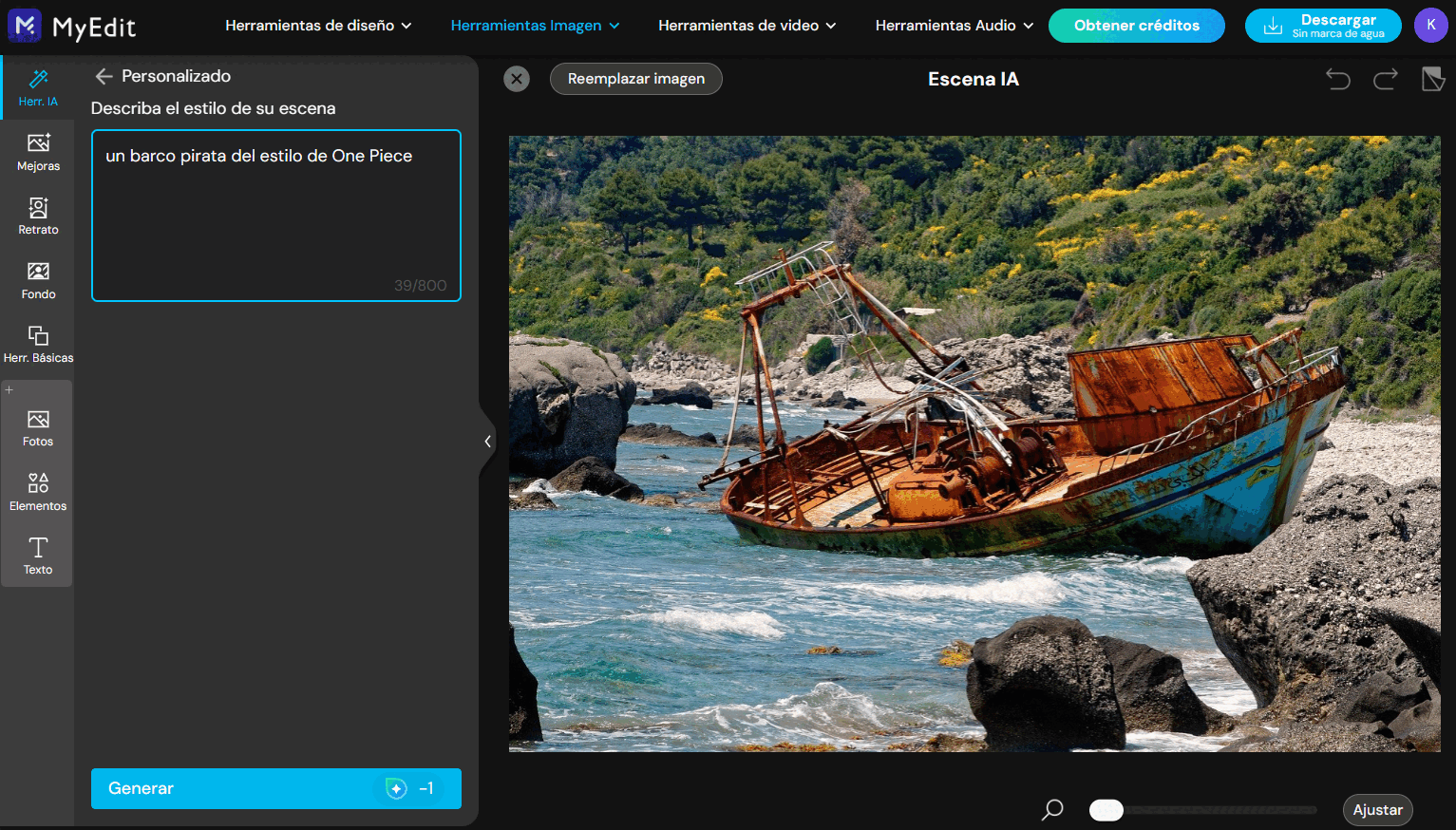This screenshot has height=830, width=1456.
Task: Click inside the scene description text box
Action: pyautogui.click(x=276, y=216)
